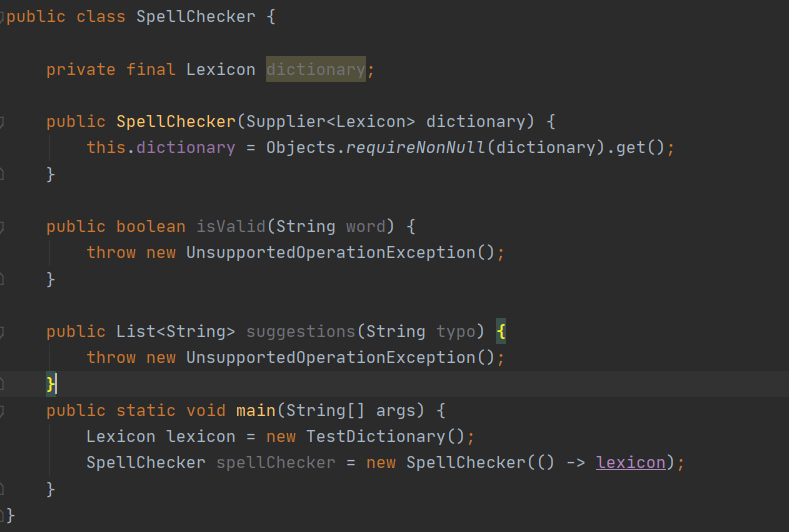Click the 'private' keyword of the field
Viewport: 789px width, 532px height.
pyautogui.click(x=81, y=69)
